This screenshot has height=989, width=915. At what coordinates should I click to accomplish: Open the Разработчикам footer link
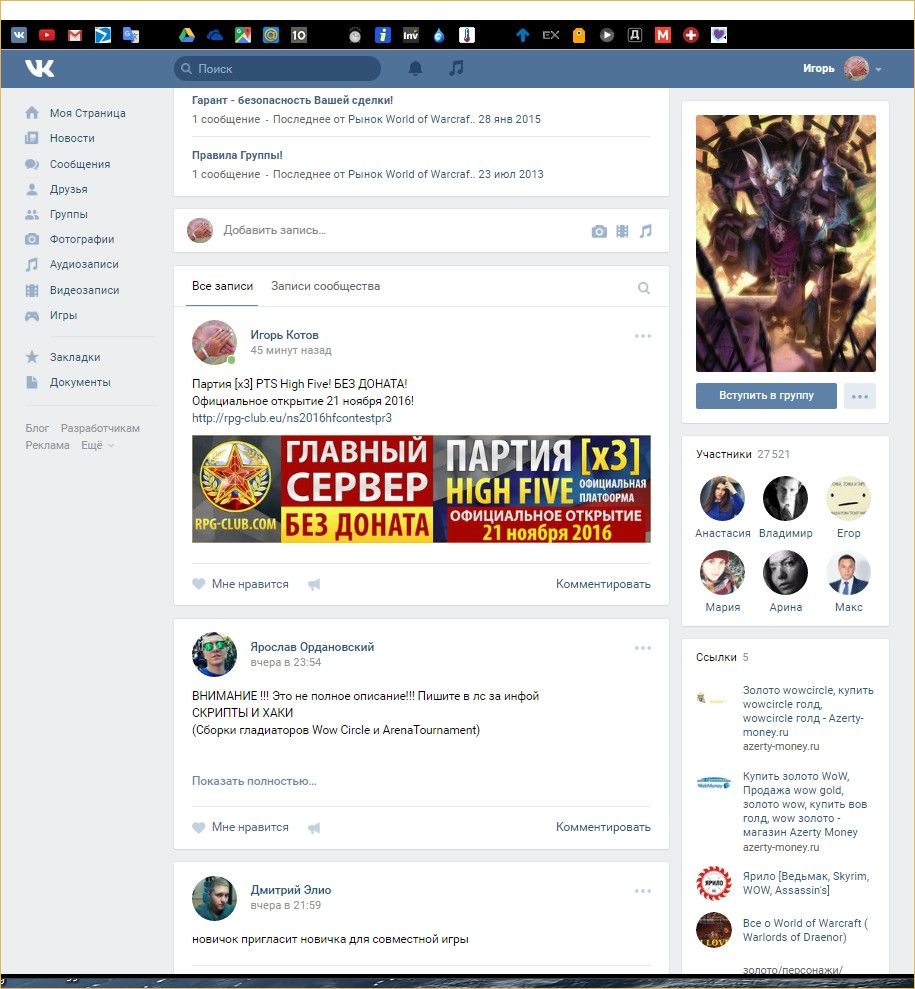[x=100, y=428]
